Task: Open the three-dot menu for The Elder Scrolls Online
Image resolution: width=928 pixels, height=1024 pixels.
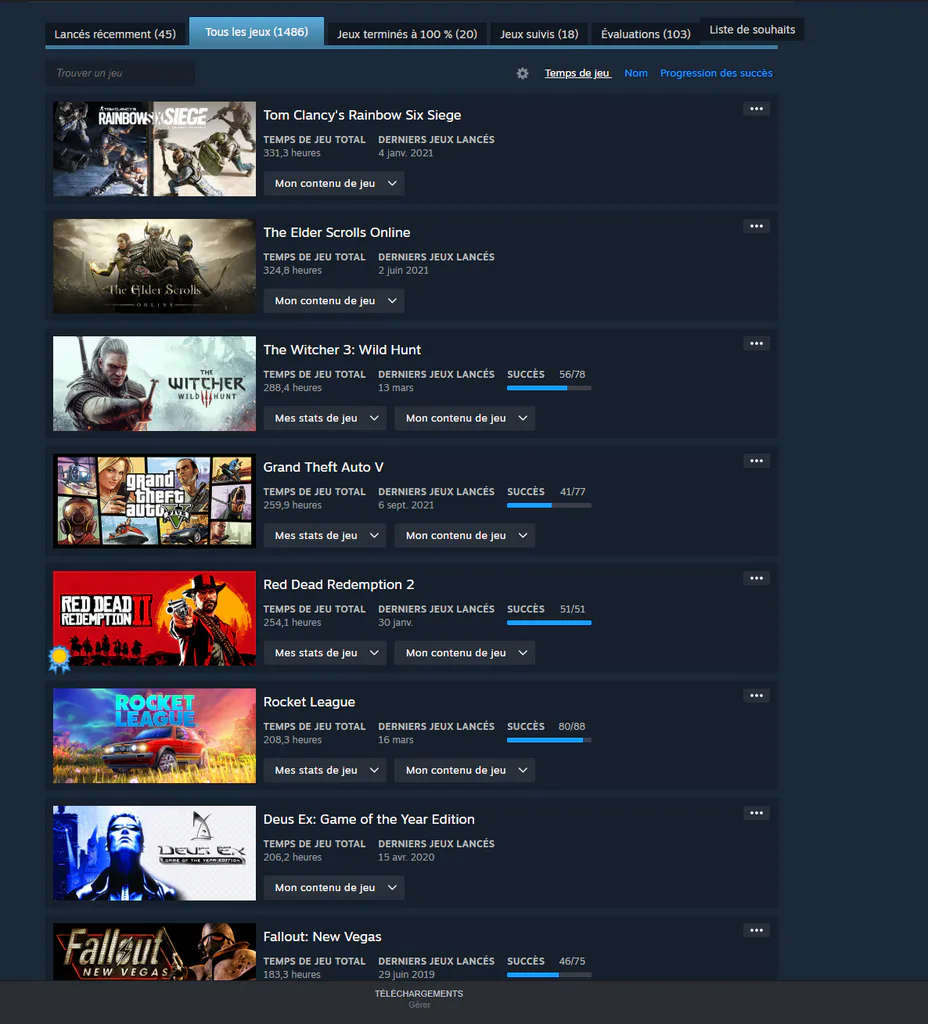Action: [x=756, y=227]
